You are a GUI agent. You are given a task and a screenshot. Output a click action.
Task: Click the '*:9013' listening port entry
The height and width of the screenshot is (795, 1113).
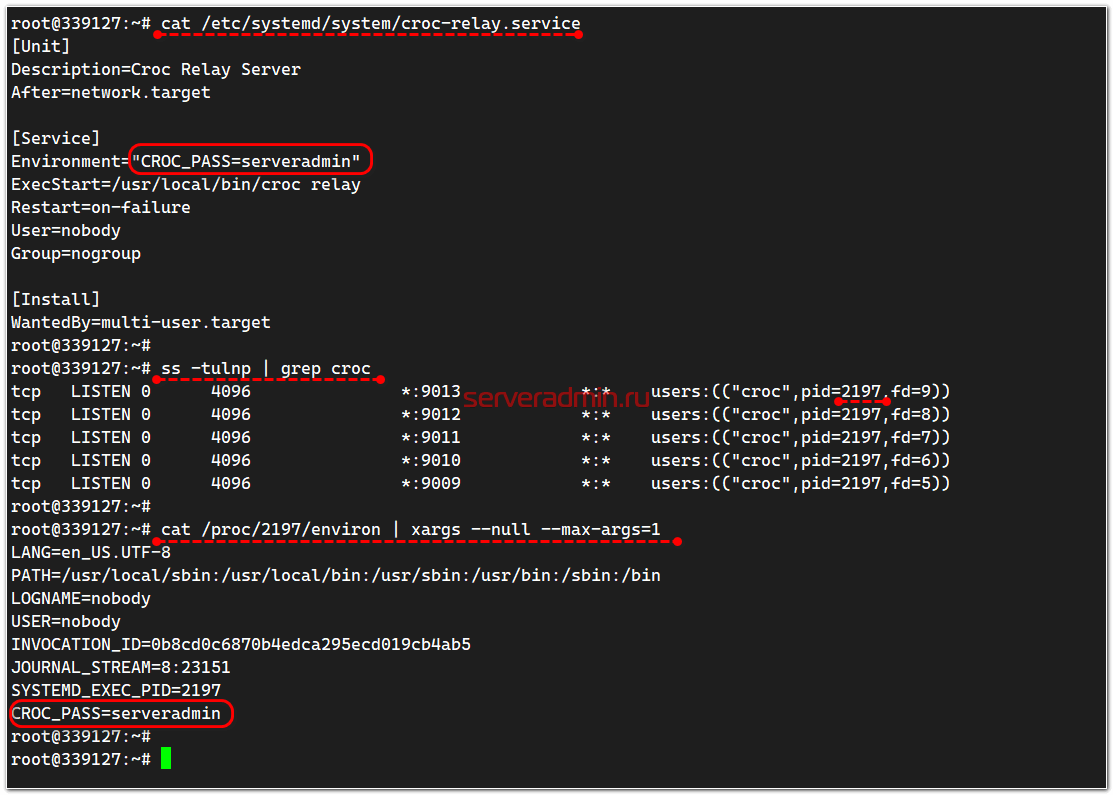(431, 391)
